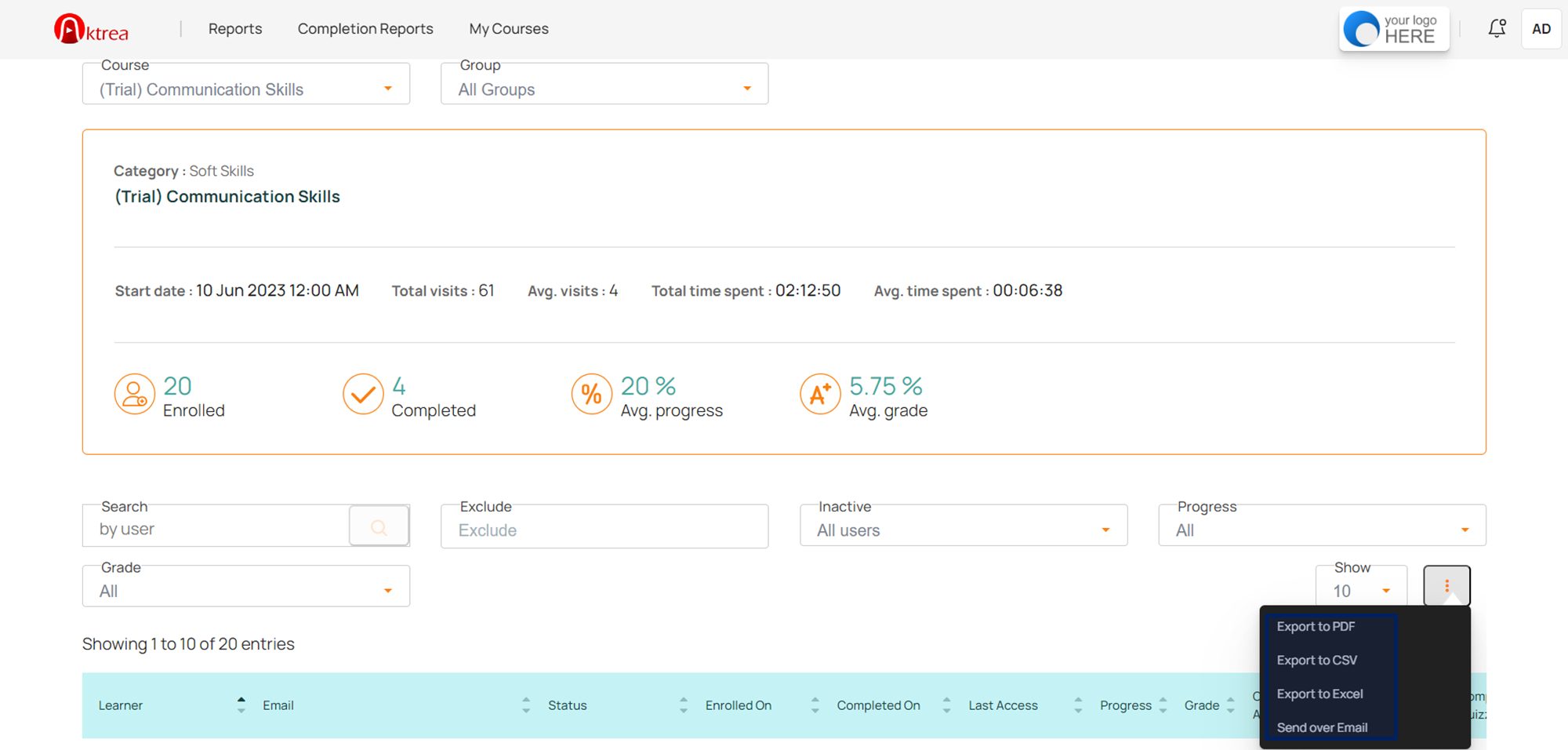Image resolution: width=1568 pixels, height=750 pixels.
Task: Sort table by Enrolled On arrows
Action: pyautogui.click(x=815, y=705)
